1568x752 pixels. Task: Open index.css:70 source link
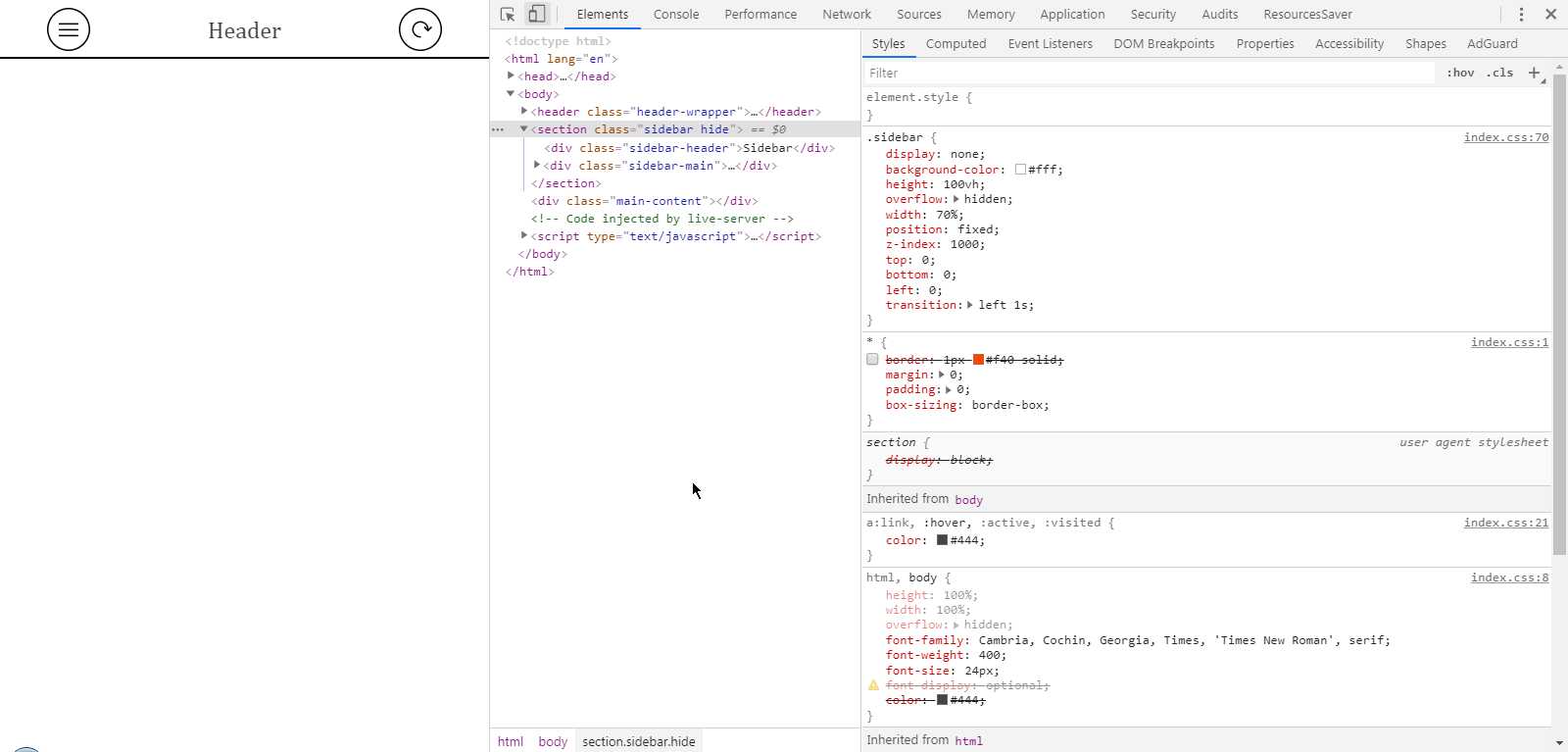1506,137
